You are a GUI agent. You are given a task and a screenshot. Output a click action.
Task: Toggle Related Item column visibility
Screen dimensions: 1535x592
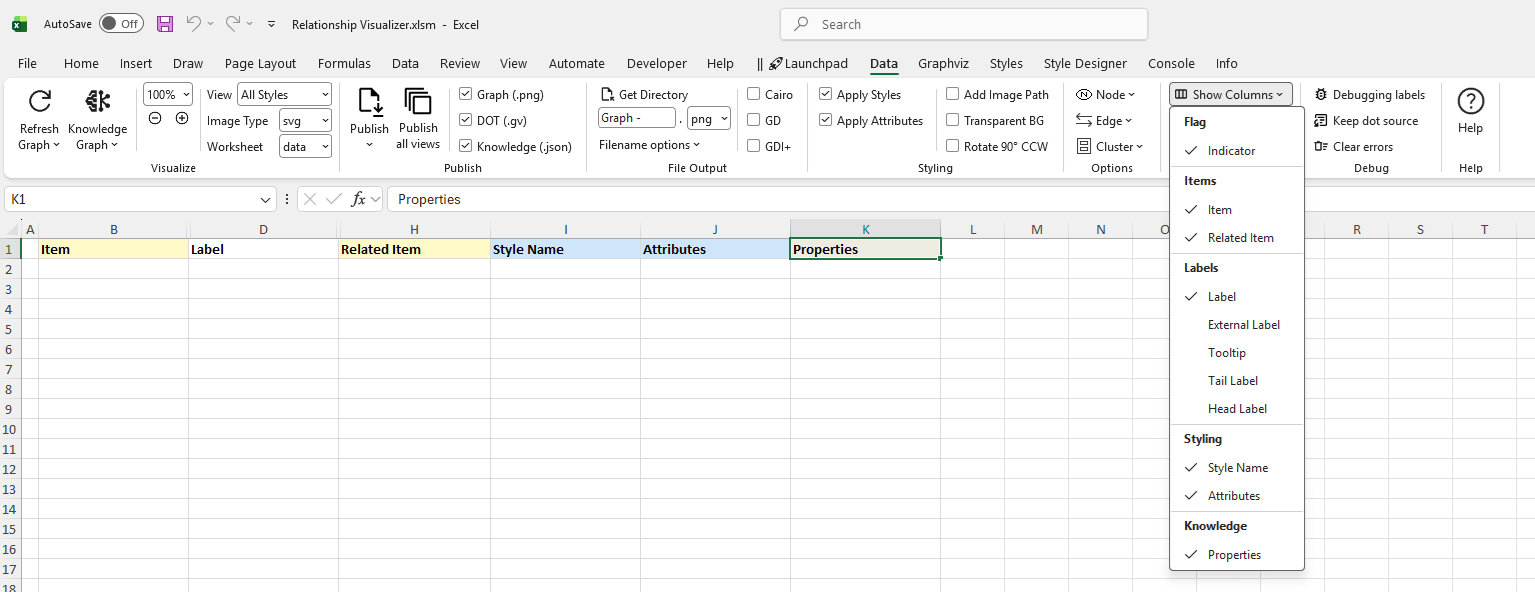[x=1237, y=238]
